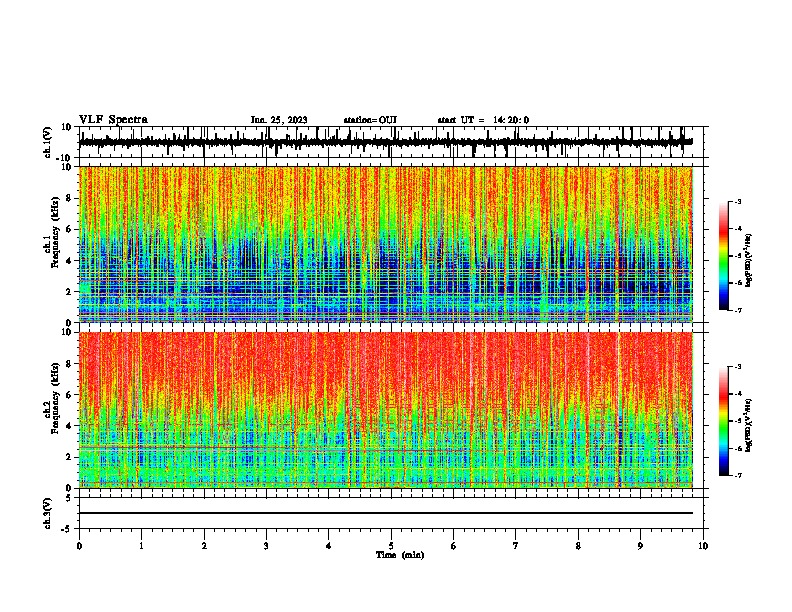
Task: Click the ch.2 spectrogram color scale bar
Action: (723, 421)
